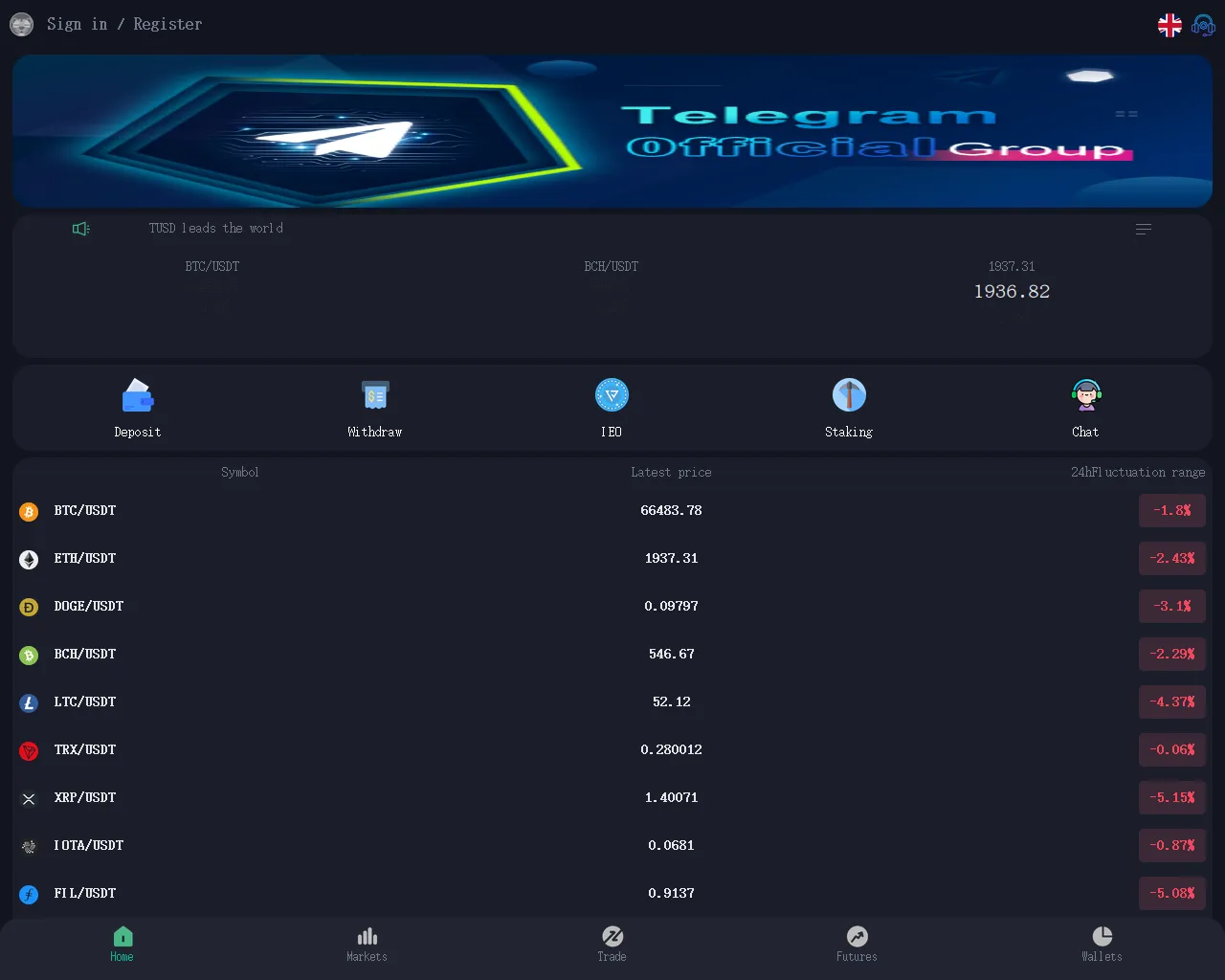Click the Filecoin coin icon
1225x980 pixels.
coord(29,895)
